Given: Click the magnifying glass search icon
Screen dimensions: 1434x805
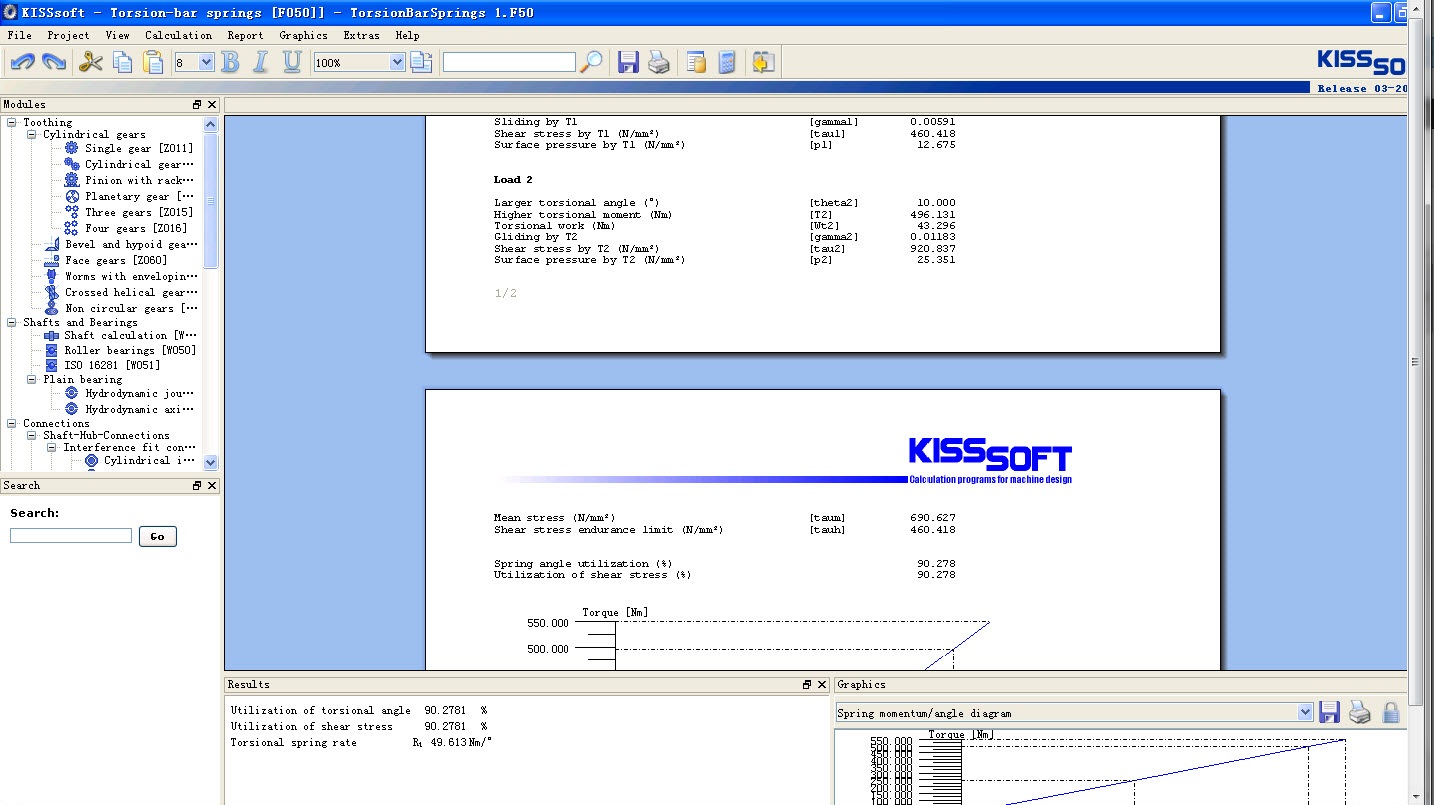Looking at the screenshot, I should pyautogui.click(x=592, y=62).
